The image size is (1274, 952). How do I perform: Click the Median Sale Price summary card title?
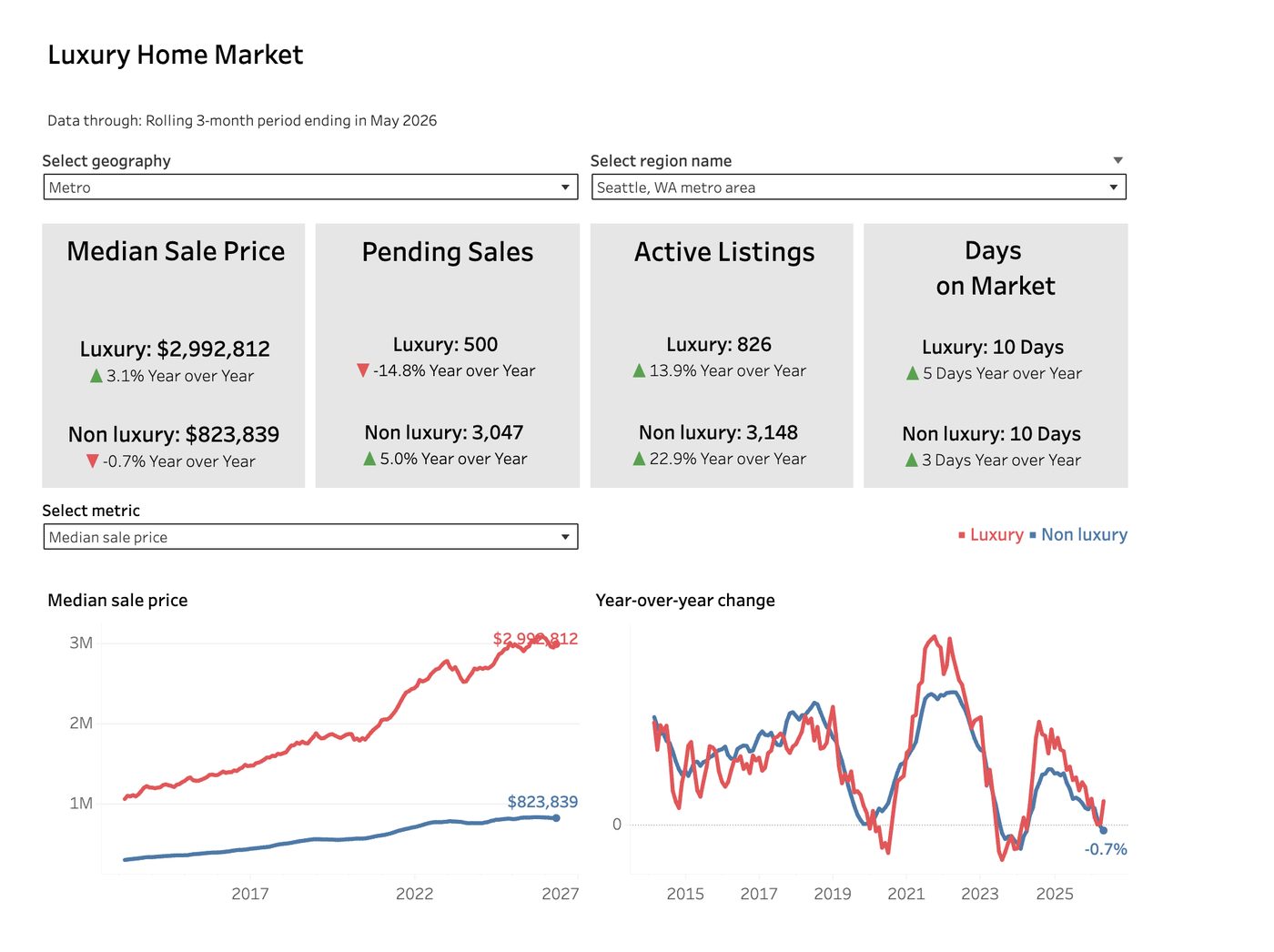[x=176, y=251]
